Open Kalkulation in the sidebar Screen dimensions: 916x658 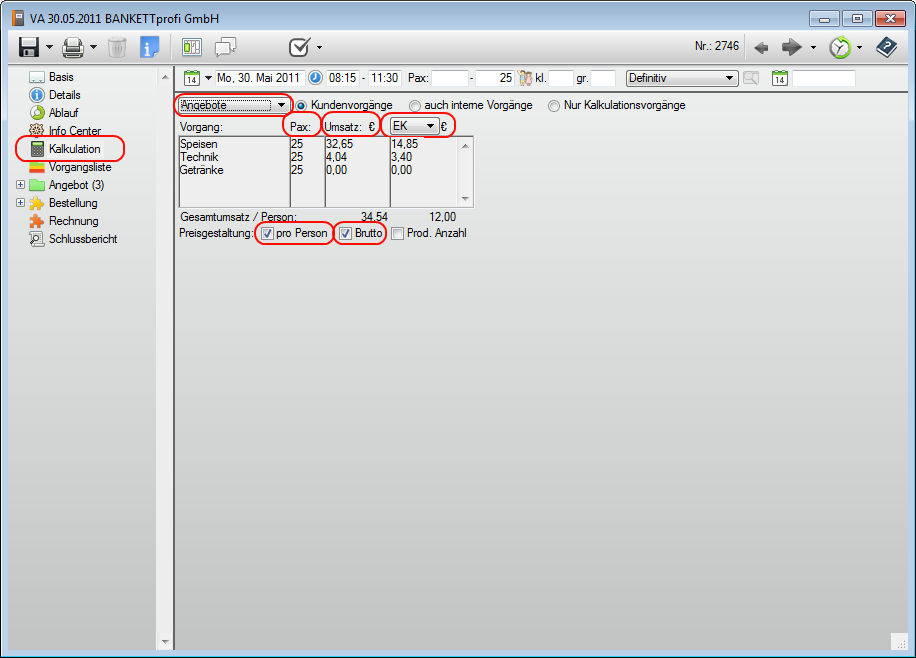(74, 149)
